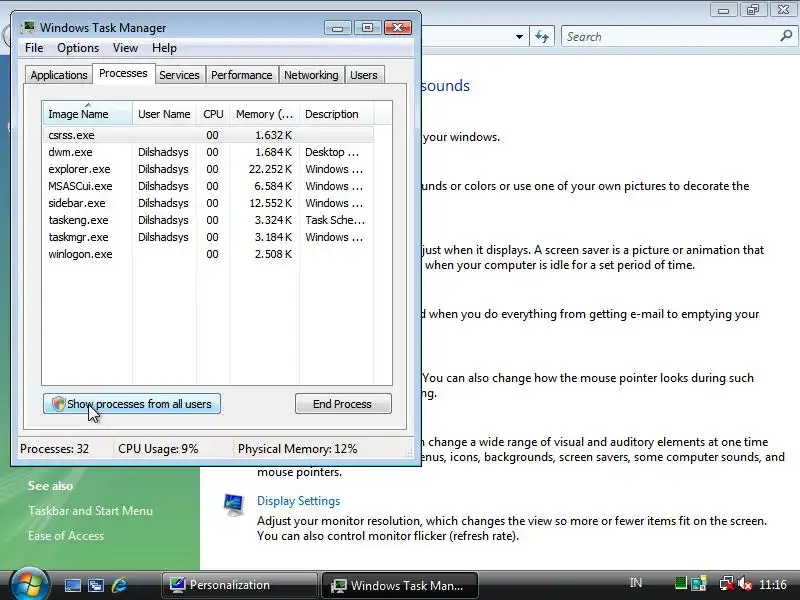Open the Help menu
The image size is (800, 600).
point(164,48)
